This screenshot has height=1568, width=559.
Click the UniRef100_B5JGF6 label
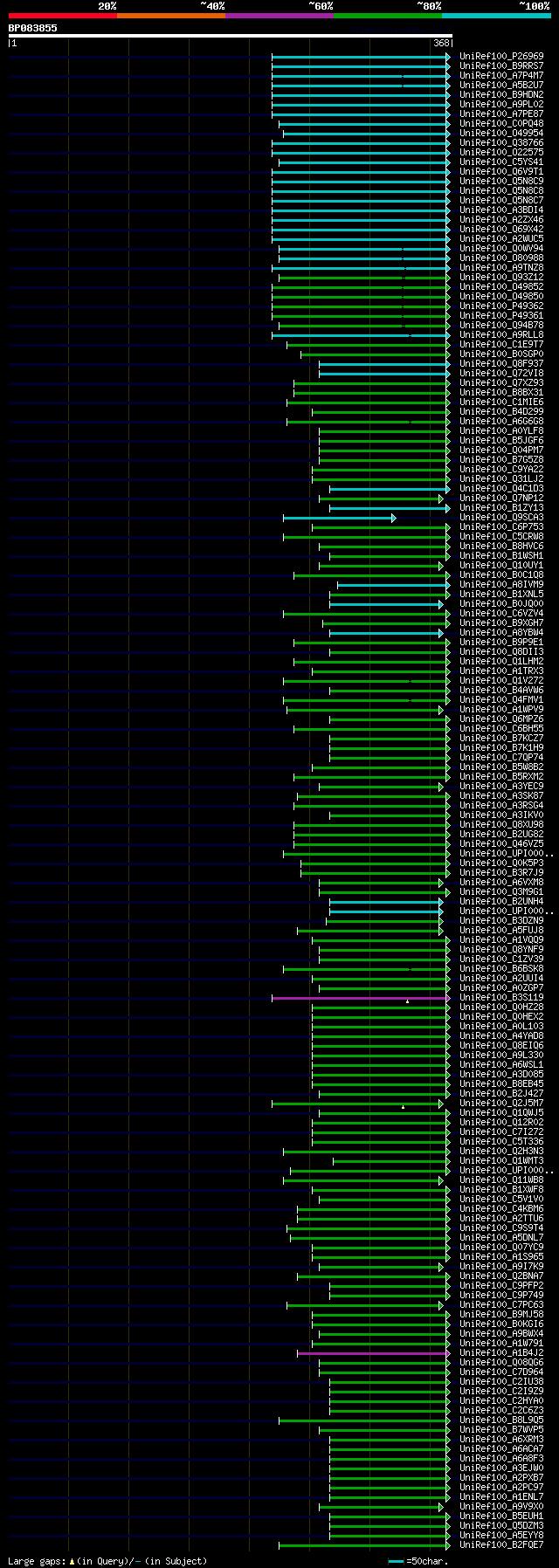tap(501, 441)
